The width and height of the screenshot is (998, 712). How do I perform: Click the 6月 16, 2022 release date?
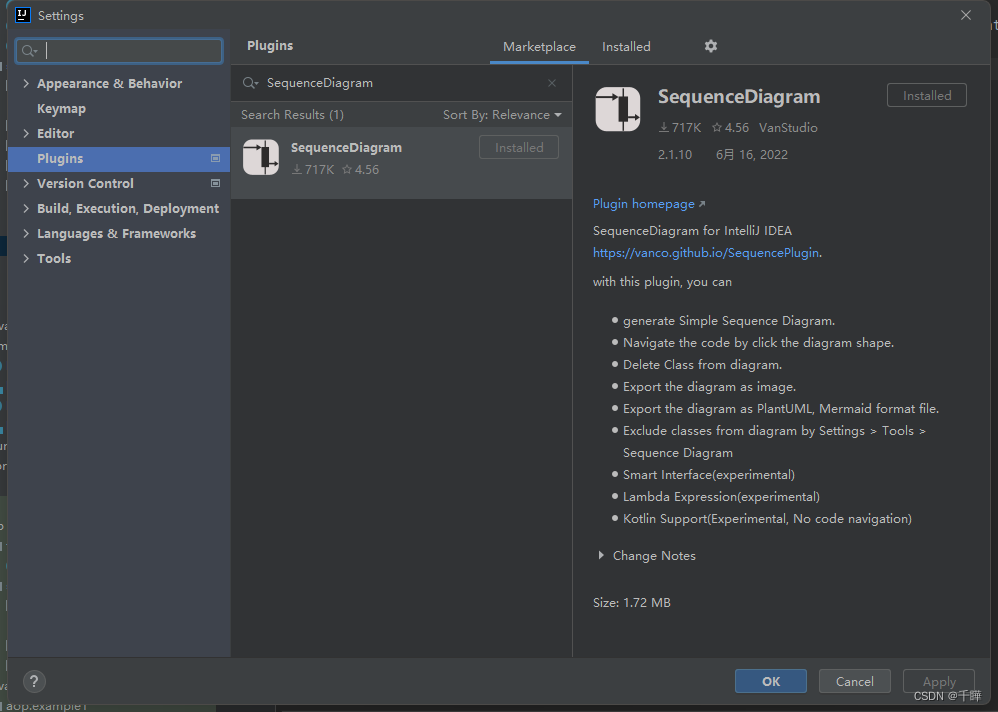[x=752, y=155]
